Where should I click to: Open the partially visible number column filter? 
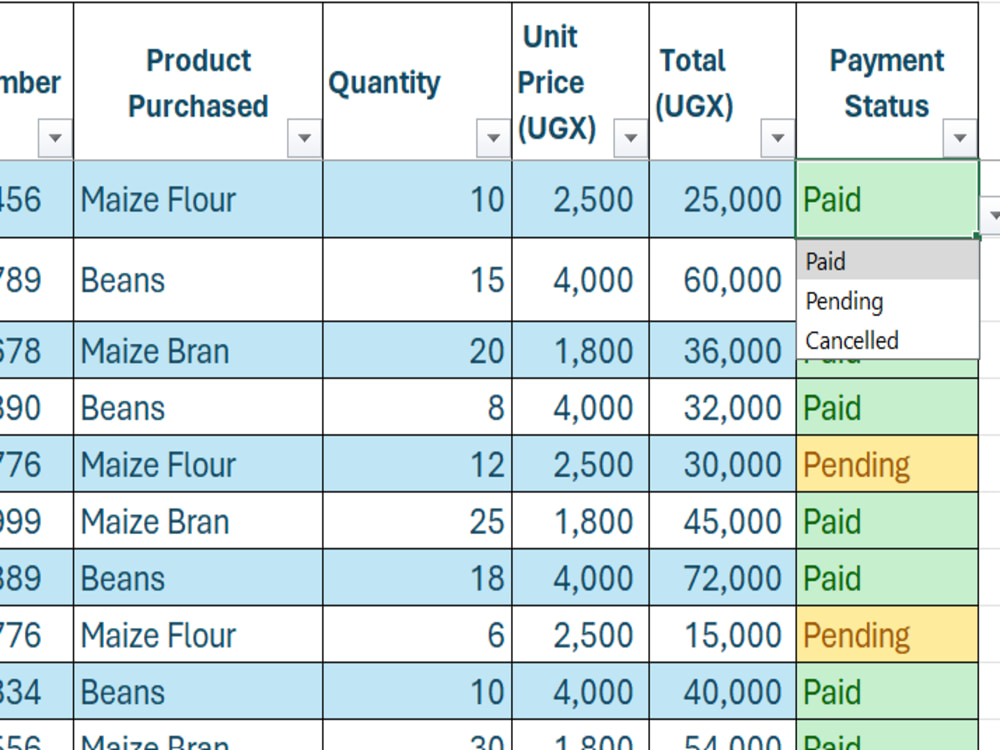click(x=55, y=138)
